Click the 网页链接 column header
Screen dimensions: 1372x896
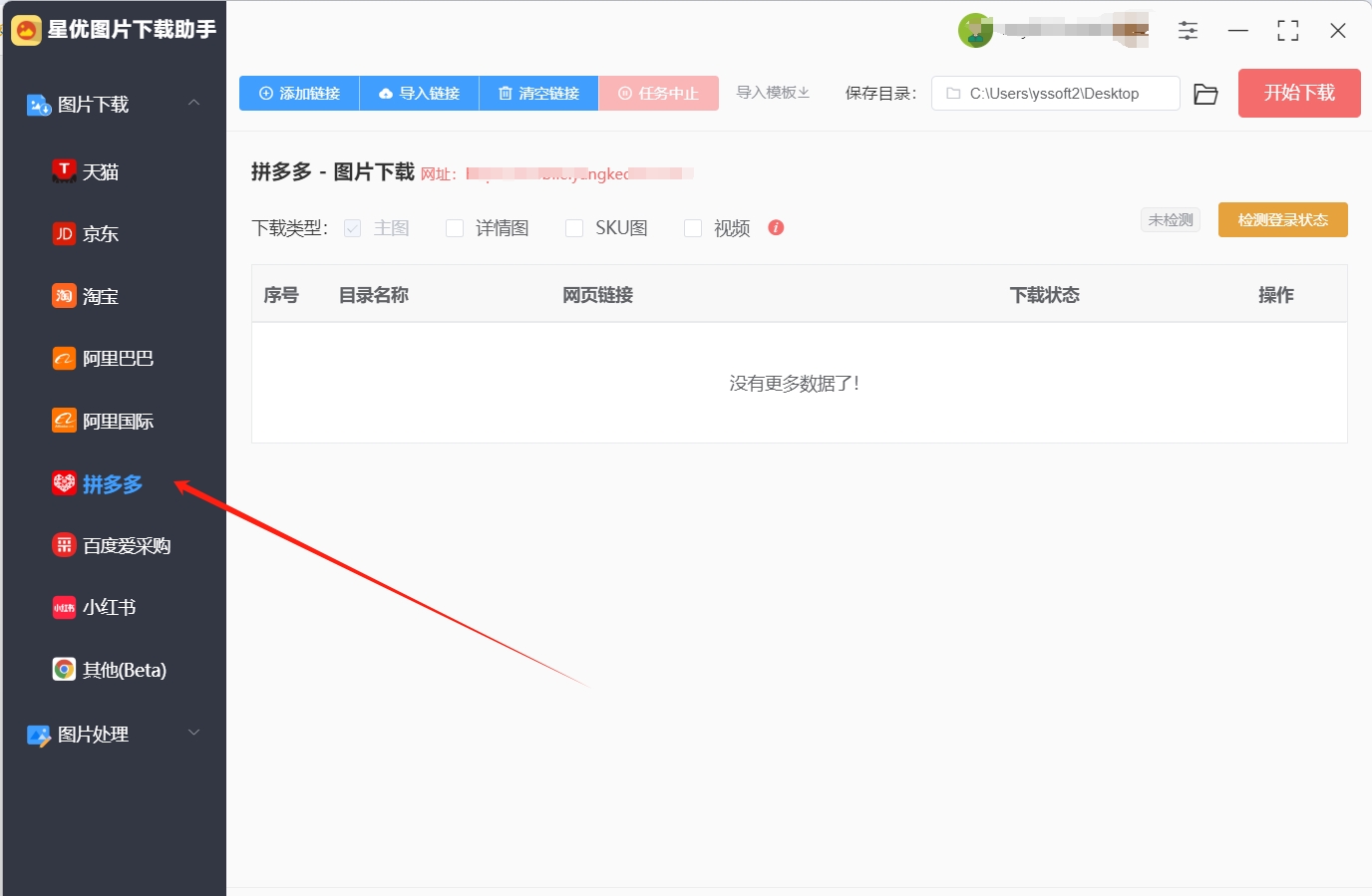tap(598, 295)
